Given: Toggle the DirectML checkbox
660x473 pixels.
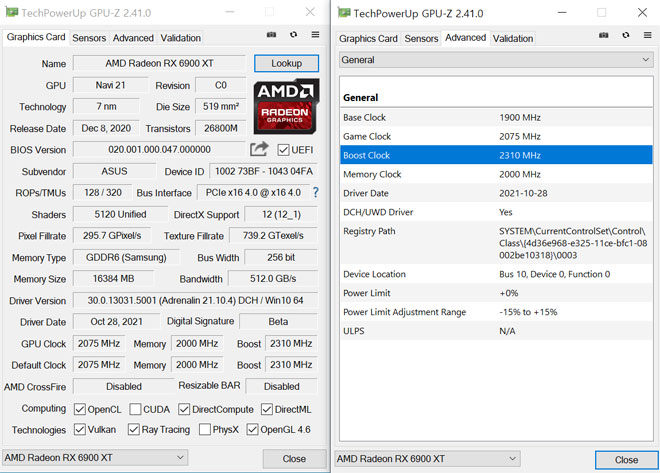Looking at the screenshot, I should [267, 409].
